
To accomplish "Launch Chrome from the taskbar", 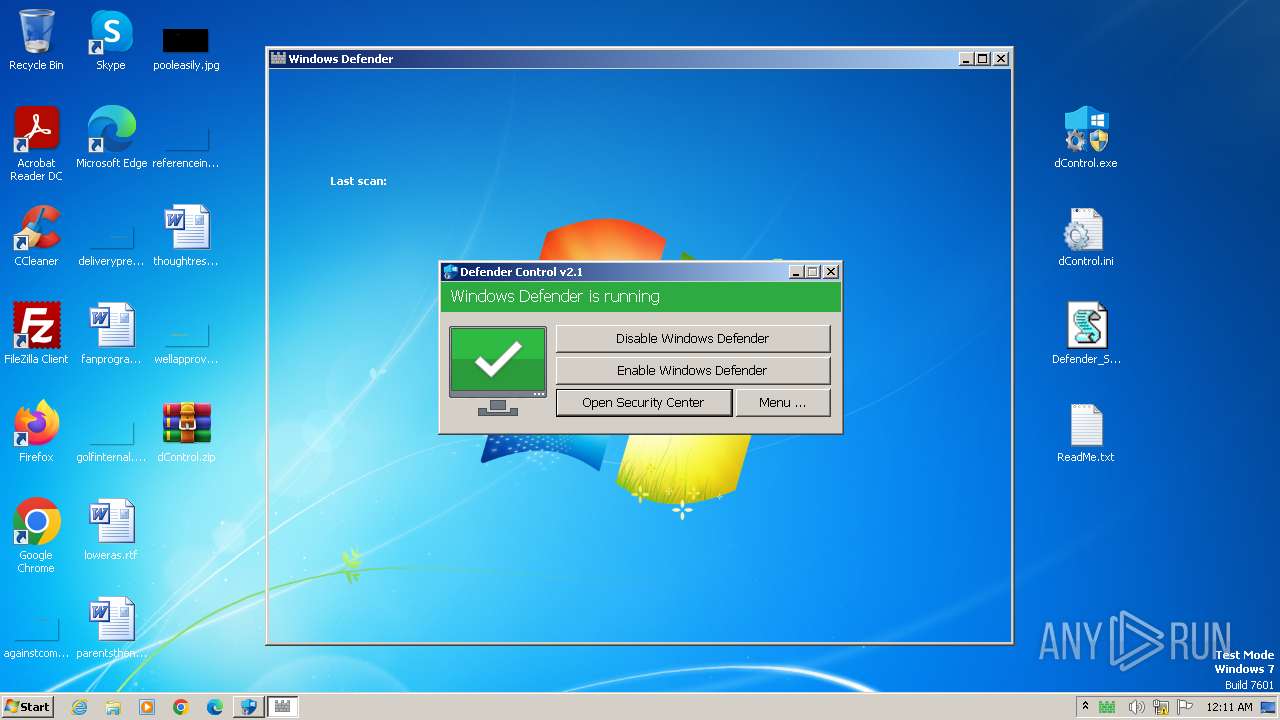I will [x=181, y=707].
